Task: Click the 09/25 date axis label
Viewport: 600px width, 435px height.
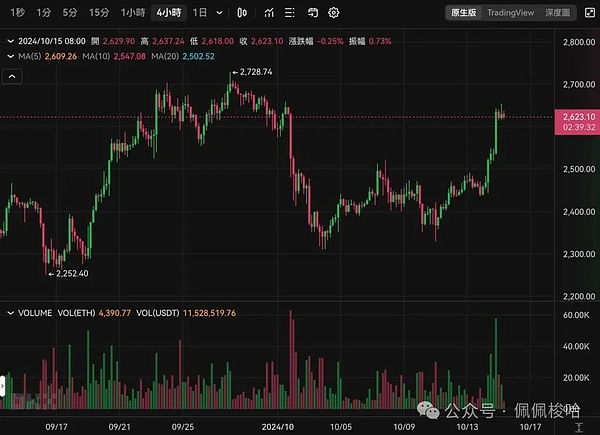Action: click(183, 427)
